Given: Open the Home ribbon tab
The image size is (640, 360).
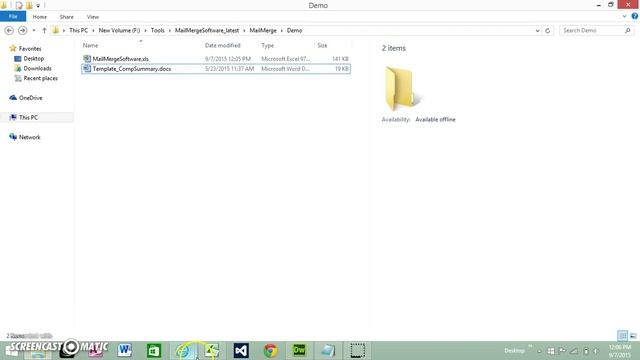Looking at the screenshot, I should 40,17.
